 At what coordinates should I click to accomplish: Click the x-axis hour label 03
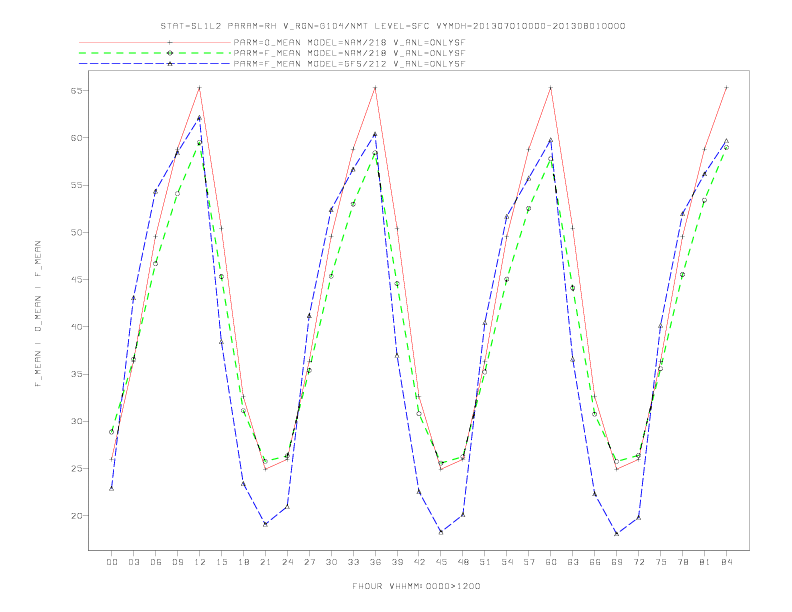tap(133, 562)
